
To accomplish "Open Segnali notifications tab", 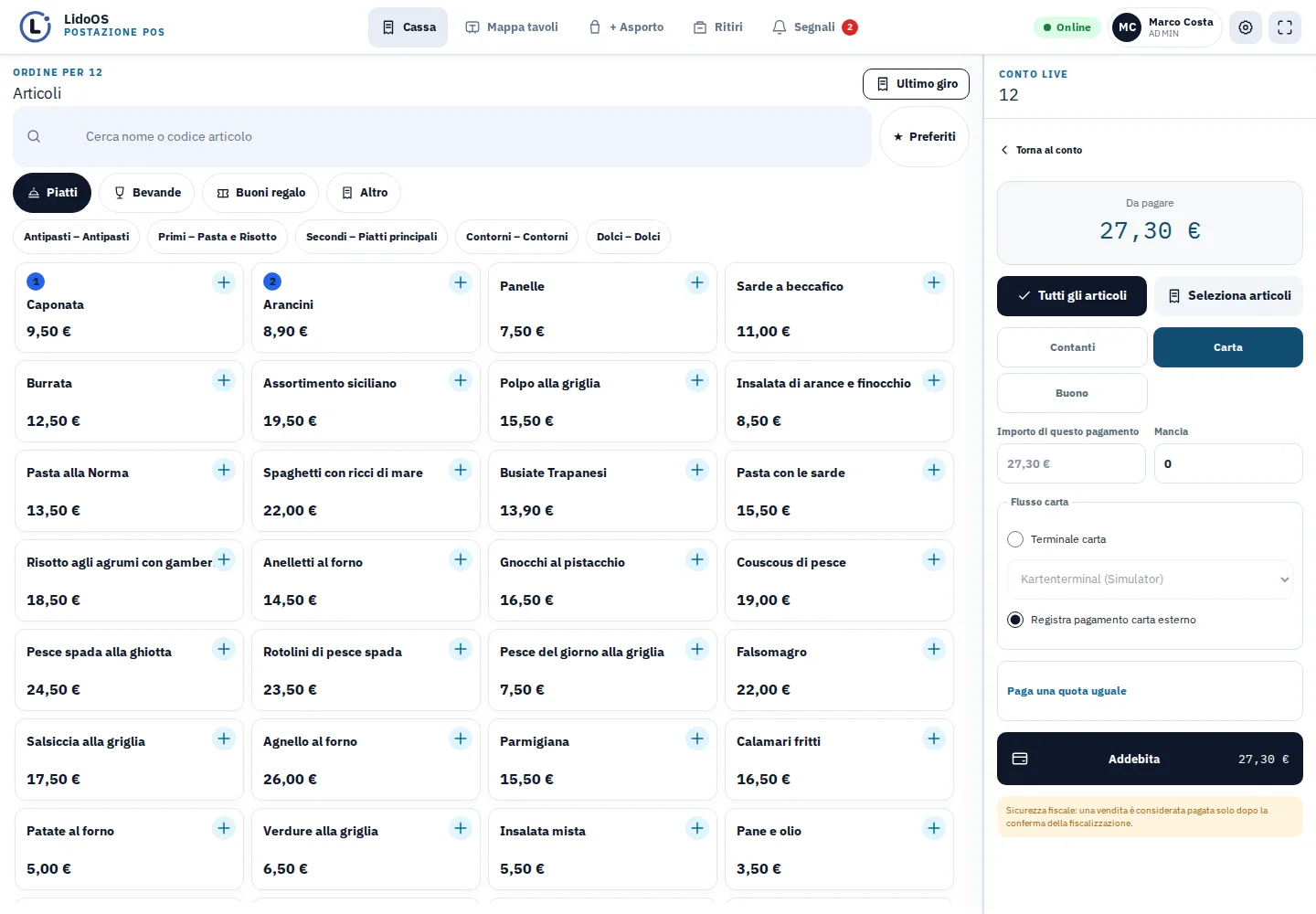I will coord(814,27).
